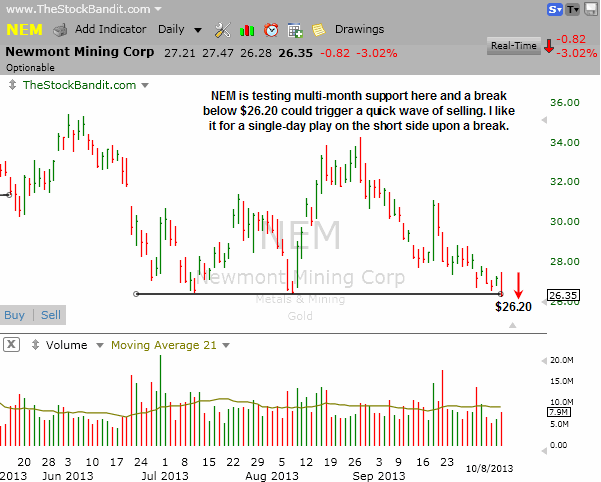This screenshot has width=601, height=482.
Task: Close the Volume pane with X
Action: [11, 344]
